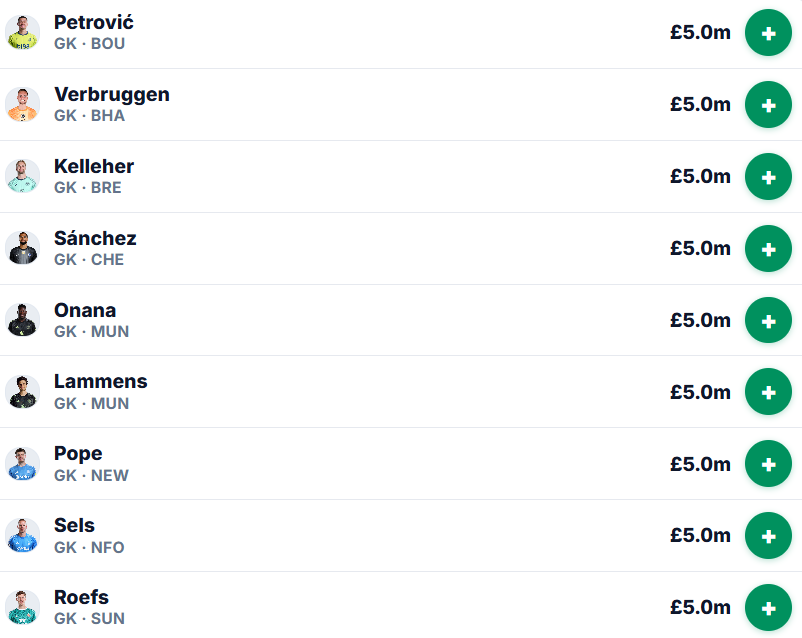Add Petrović with the green plus button
Screen dimensions: 802x638
click(x=768, y=33)
